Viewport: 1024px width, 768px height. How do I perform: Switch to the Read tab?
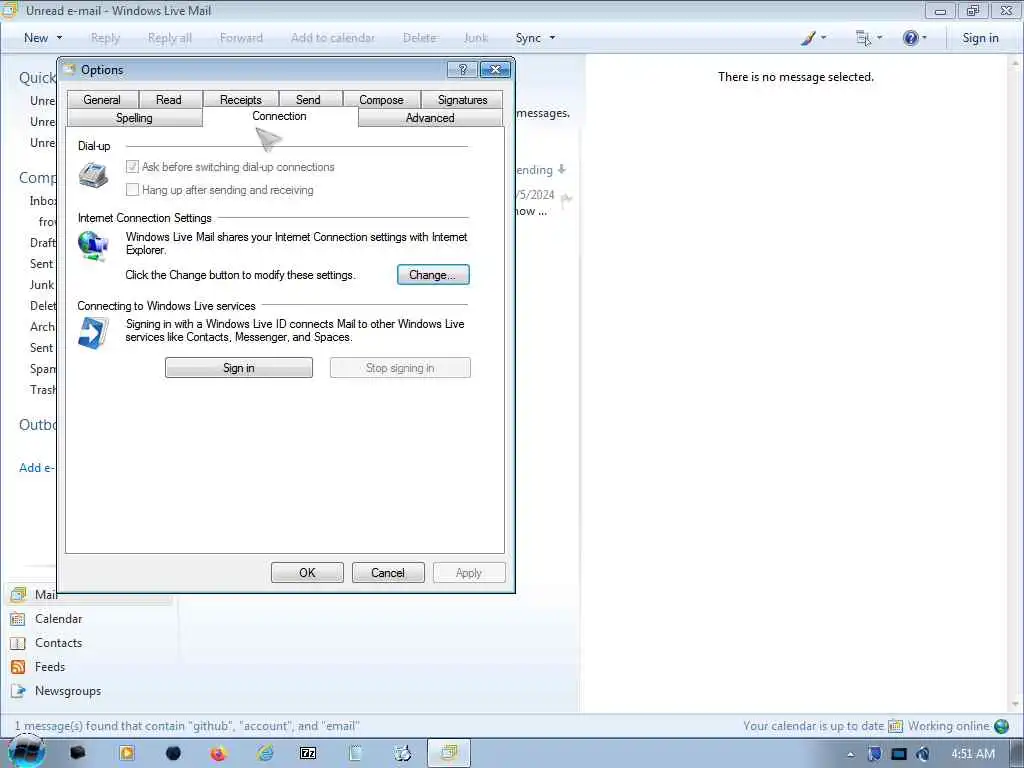[168, 99]
